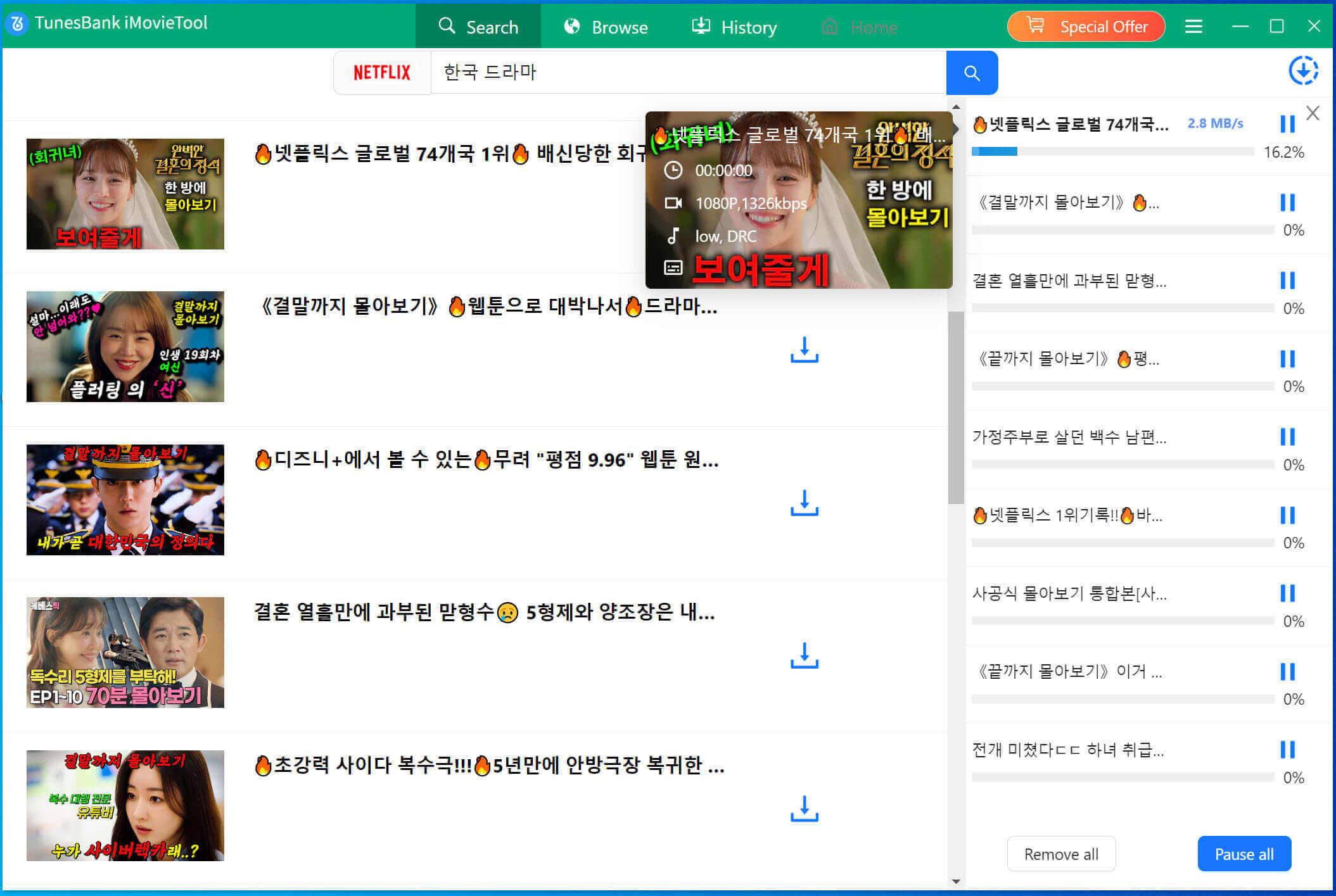Pause the download running at 2.8 MB/s
Viewport: 1336px width, 896px height.
tap(1287, 124)
